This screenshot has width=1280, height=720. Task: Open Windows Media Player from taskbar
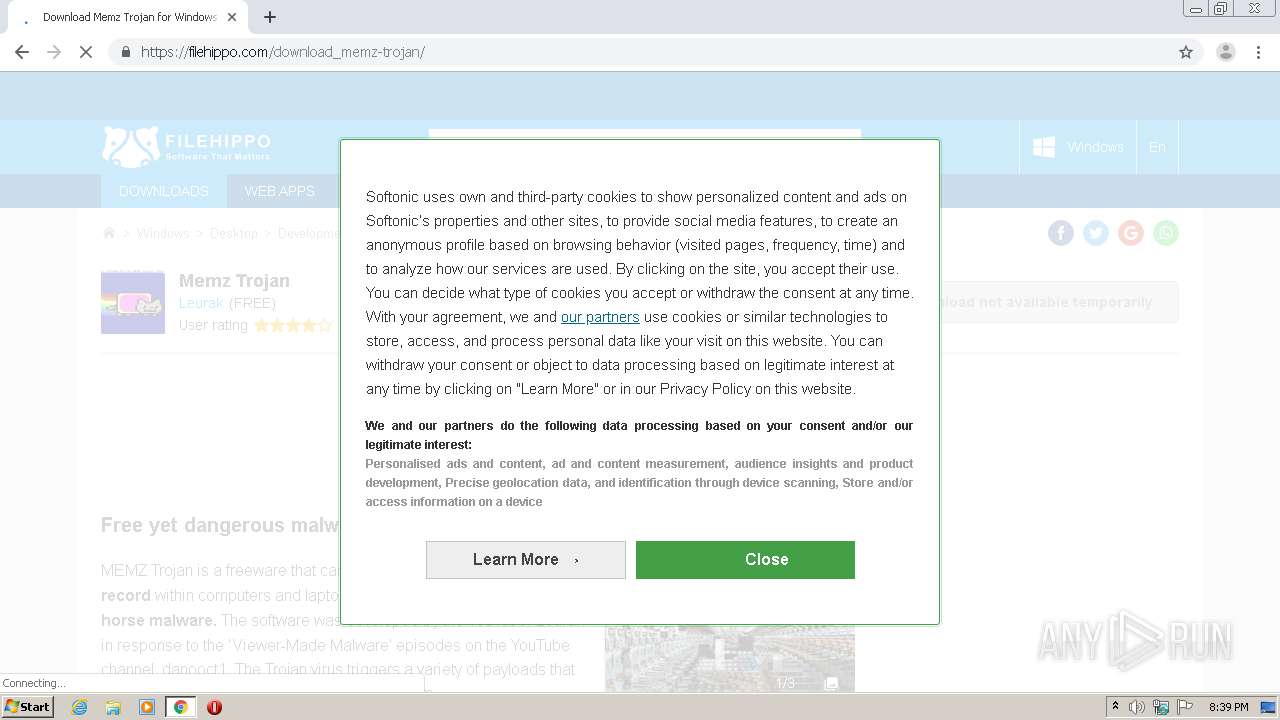tap(147, 707)
